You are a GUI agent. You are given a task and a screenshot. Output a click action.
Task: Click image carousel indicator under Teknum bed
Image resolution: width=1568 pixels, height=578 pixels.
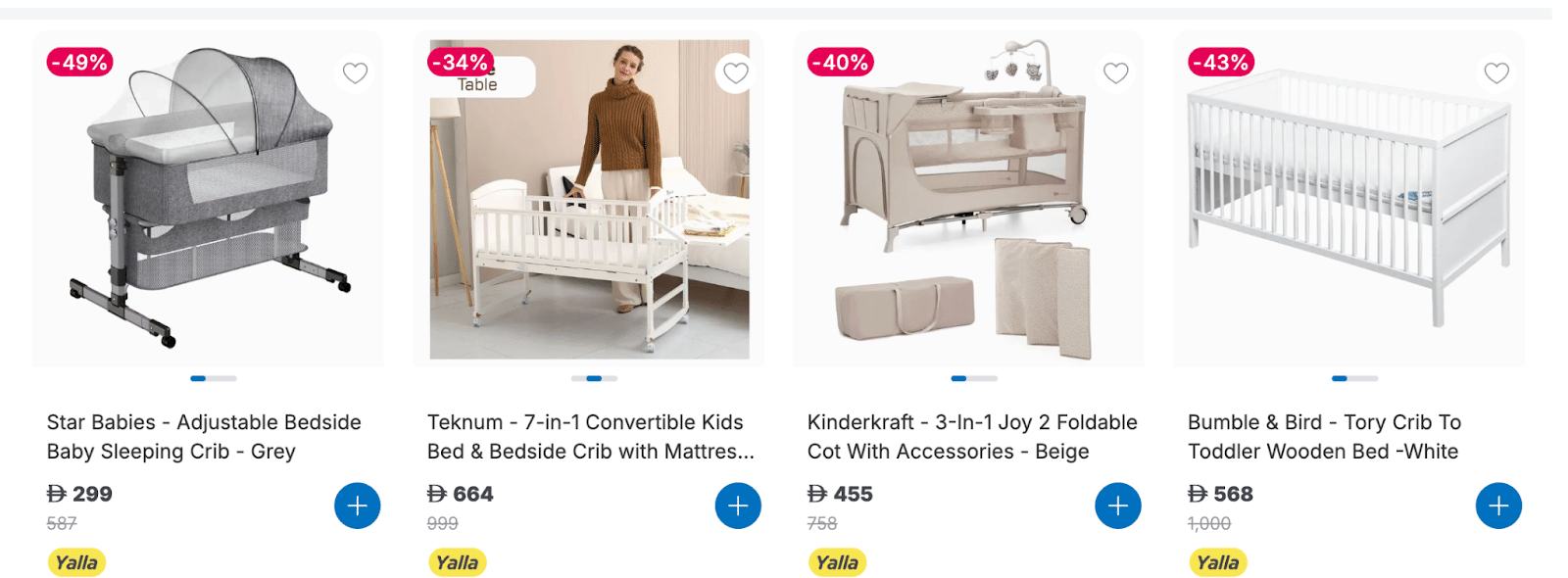(594, 378)
